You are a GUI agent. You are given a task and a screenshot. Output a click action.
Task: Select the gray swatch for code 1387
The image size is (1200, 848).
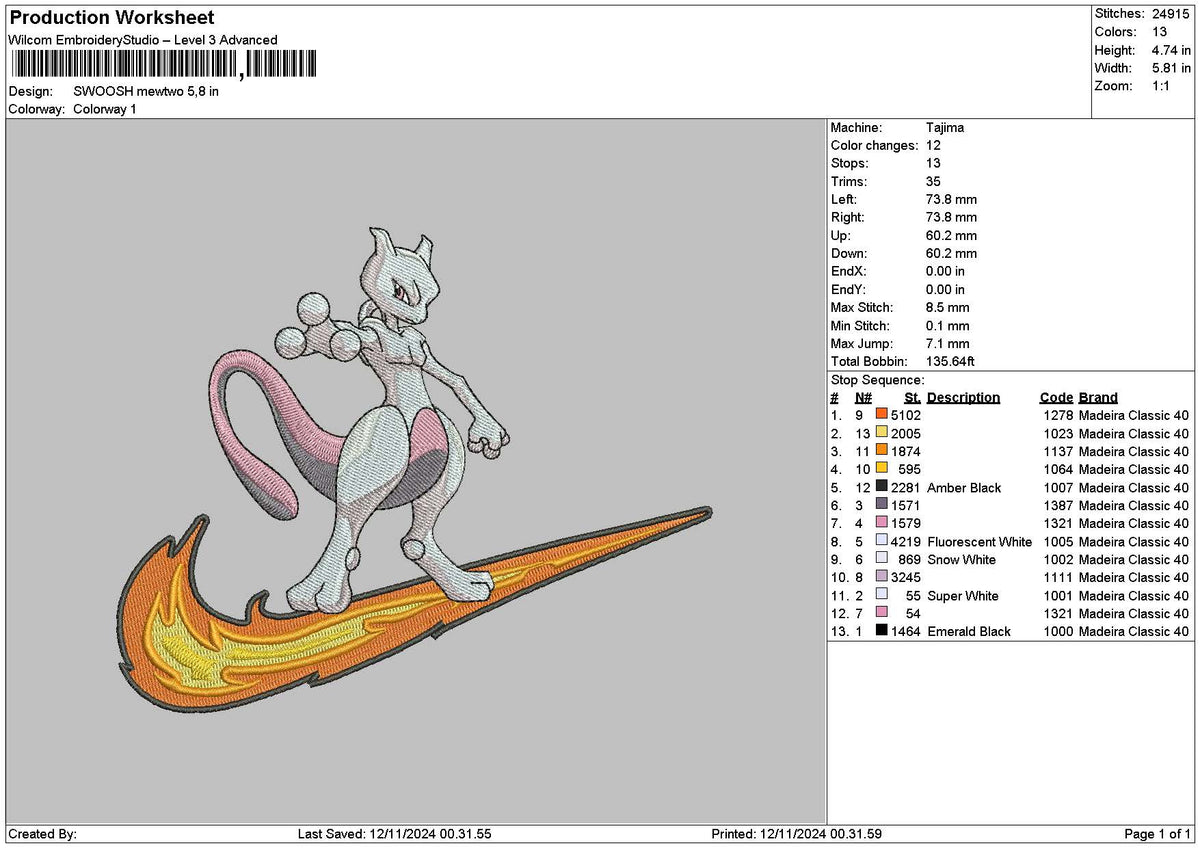(882, 505)
